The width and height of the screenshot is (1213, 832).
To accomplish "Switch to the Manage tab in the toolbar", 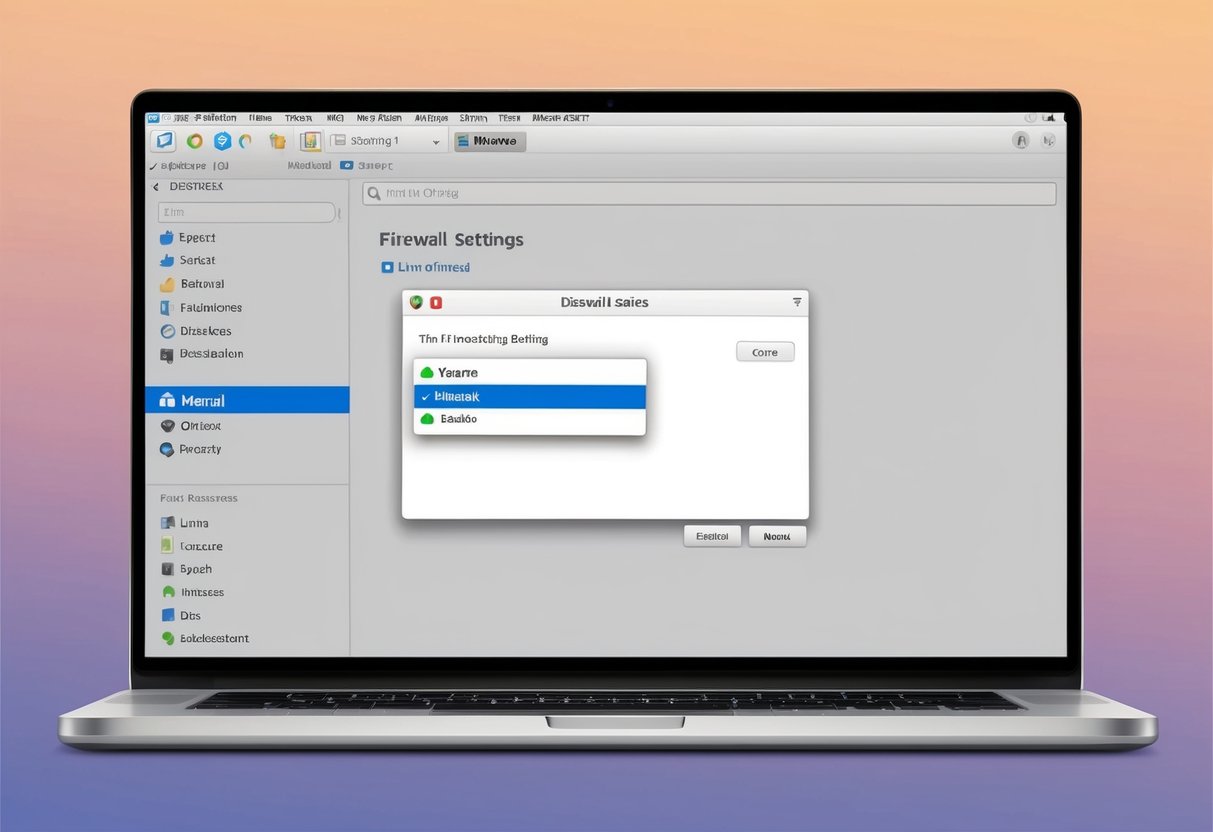I will (x=489, y=140).
